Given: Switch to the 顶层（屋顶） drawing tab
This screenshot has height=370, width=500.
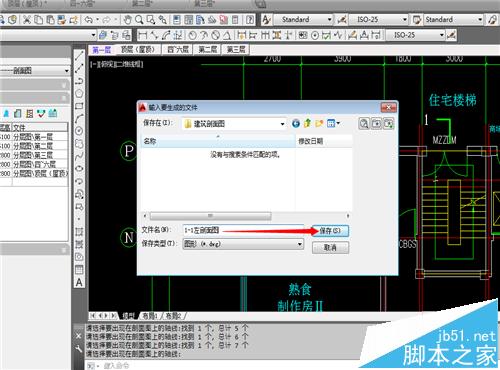Looking at the screenshot, I should click(x=137, y=50).
